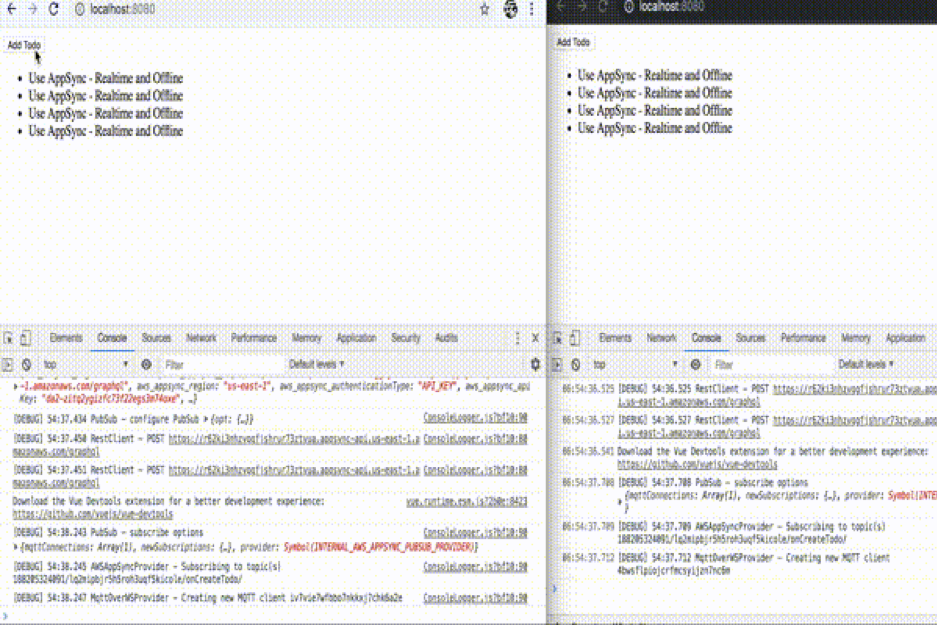Image resolution: width=937 pixels, height=625 pixels.
Task: Open the Performance tab in left DevTools
Action: pyautogui.click(x=253, y=338)
